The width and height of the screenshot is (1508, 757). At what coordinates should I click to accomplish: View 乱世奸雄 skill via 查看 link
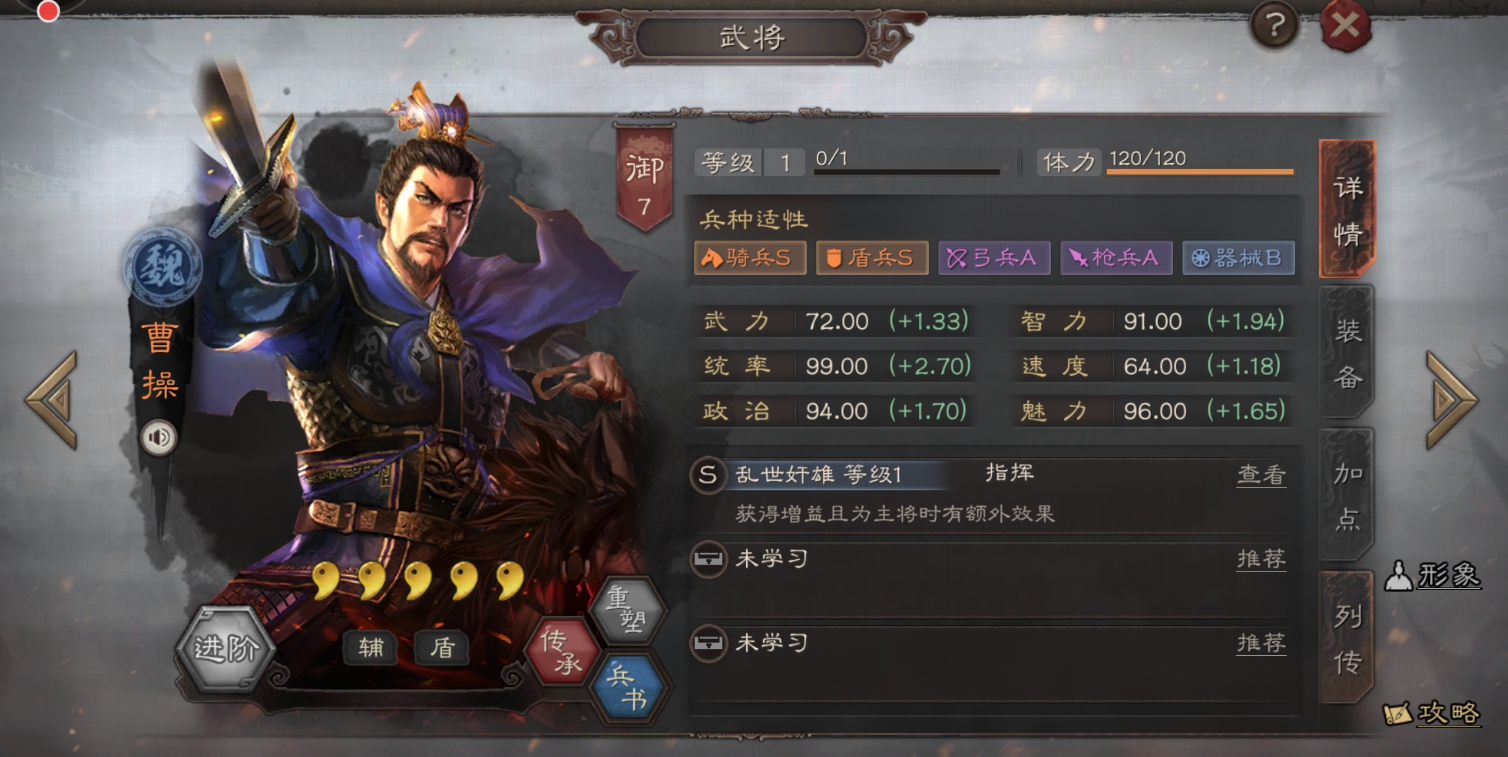(1261, 476)
